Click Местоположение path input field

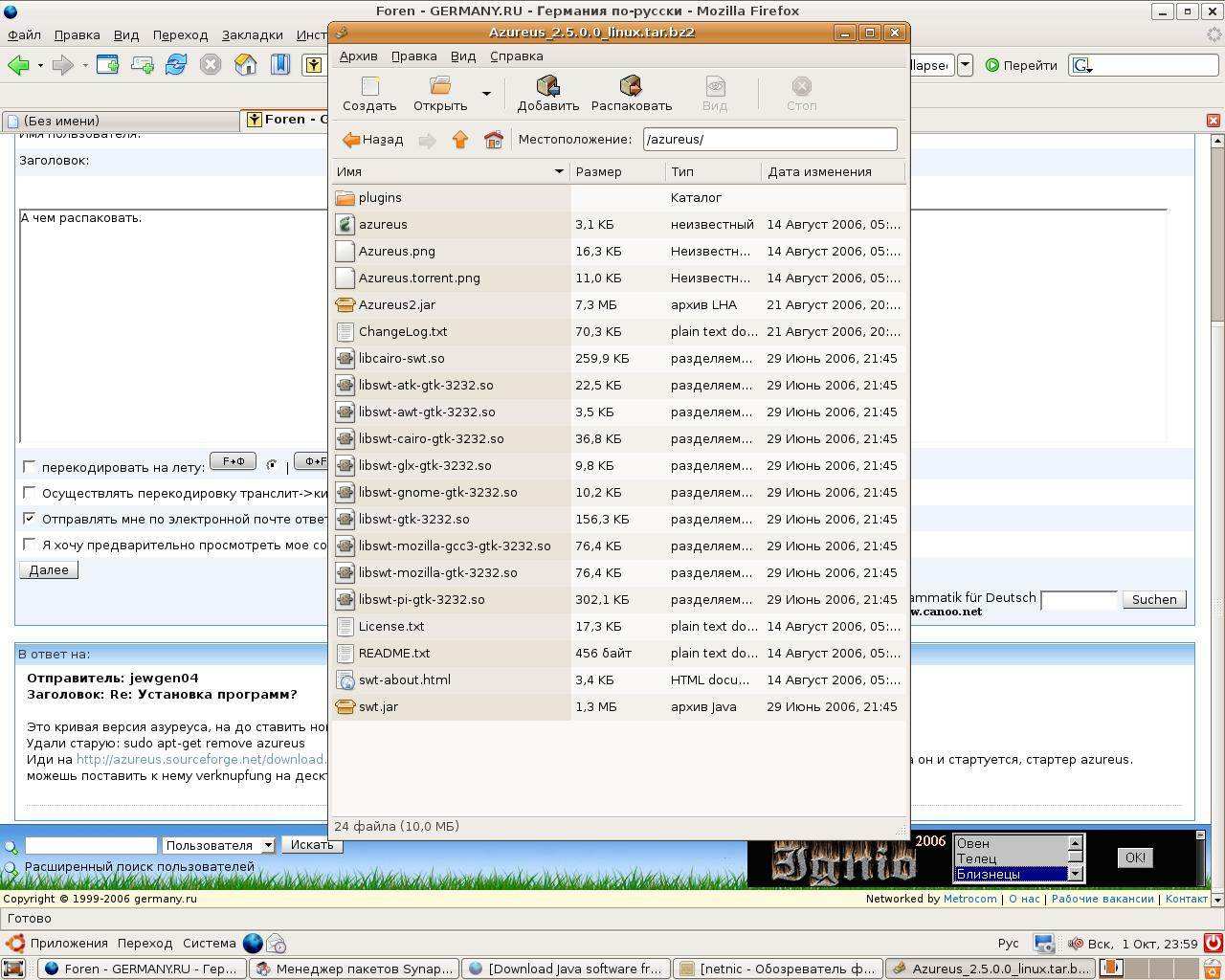770,139
